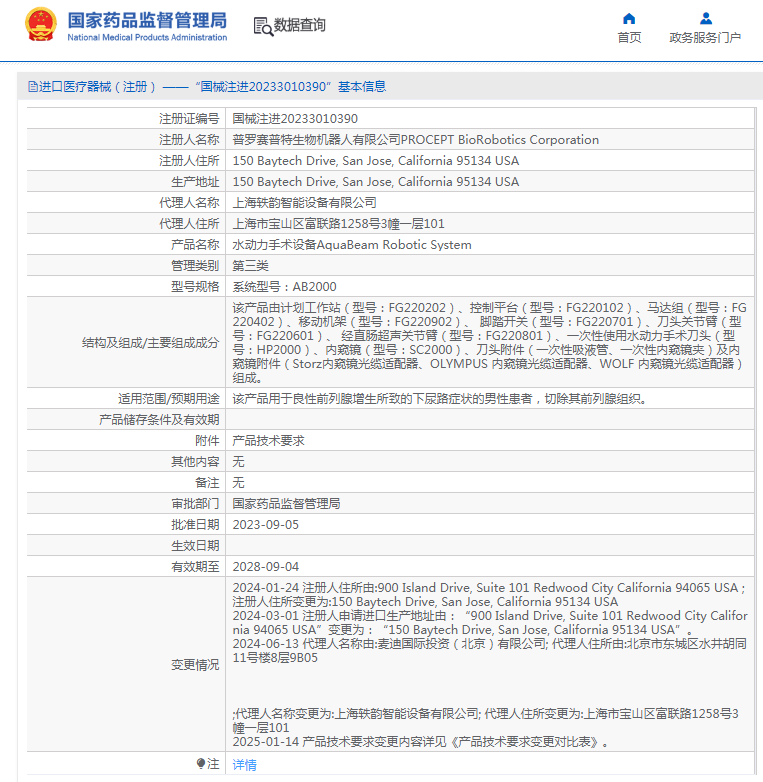The height and width of the screenshot is (782, 763).
Task: Select PROCEPT BioRobotics Corporation registrant cell
Action: pos(415,140)
